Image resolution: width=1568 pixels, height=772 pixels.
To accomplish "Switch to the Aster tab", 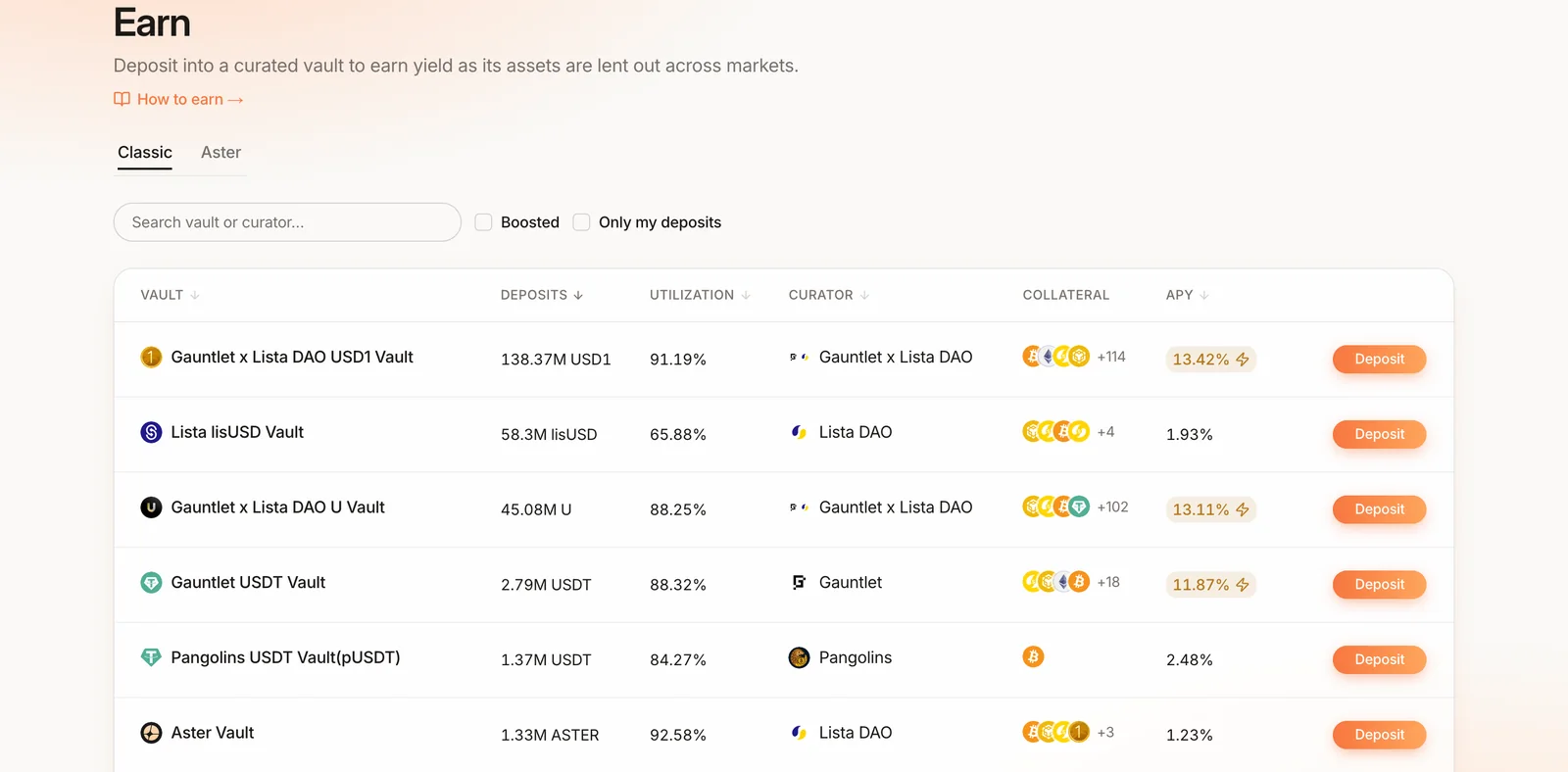I will point(220,152).
